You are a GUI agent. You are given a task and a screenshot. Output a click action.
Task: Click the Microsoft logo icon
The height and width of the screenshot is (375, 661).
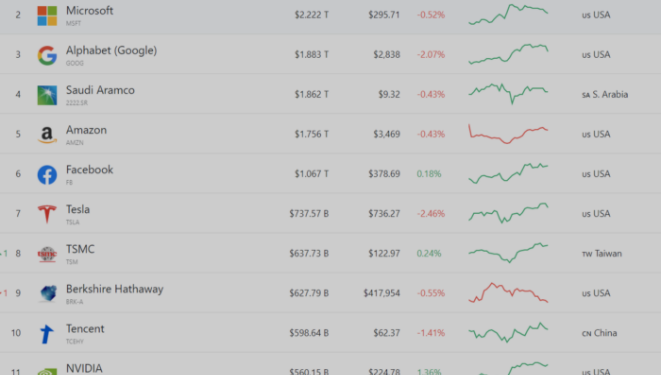click(47, 16)
